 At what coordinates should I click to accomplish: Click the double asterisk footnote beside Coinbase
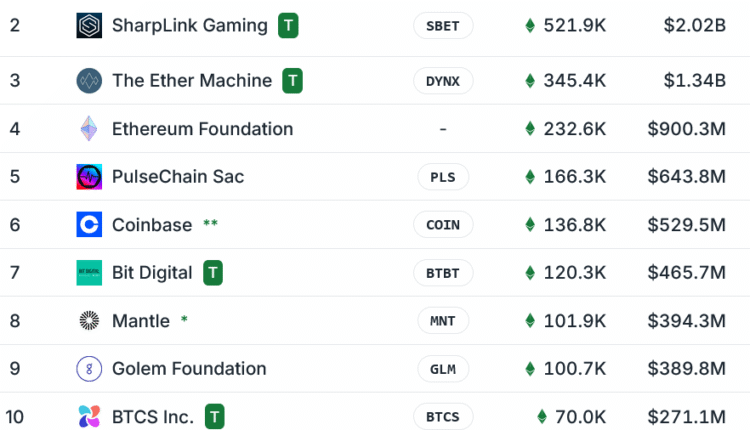click(210, 224)
